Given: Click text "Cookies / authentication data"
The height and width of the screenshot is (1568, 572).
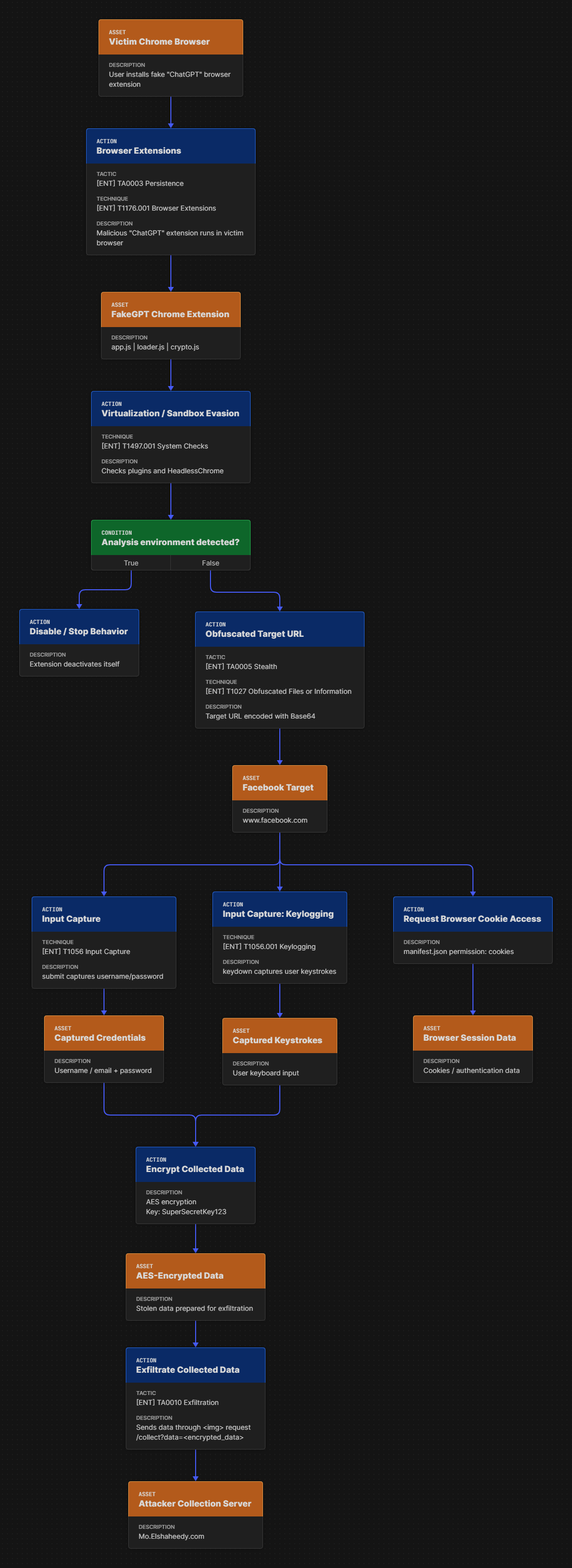Looking at the screenshot, I should (471, 1071).
